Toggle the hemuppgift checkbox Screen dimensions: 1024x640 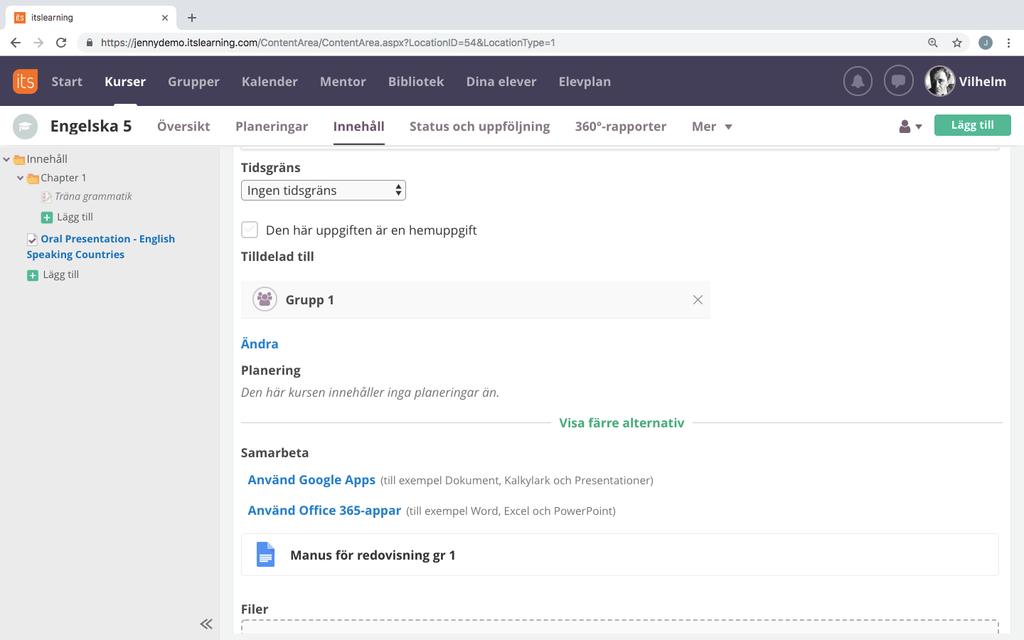tap(249, 230)
